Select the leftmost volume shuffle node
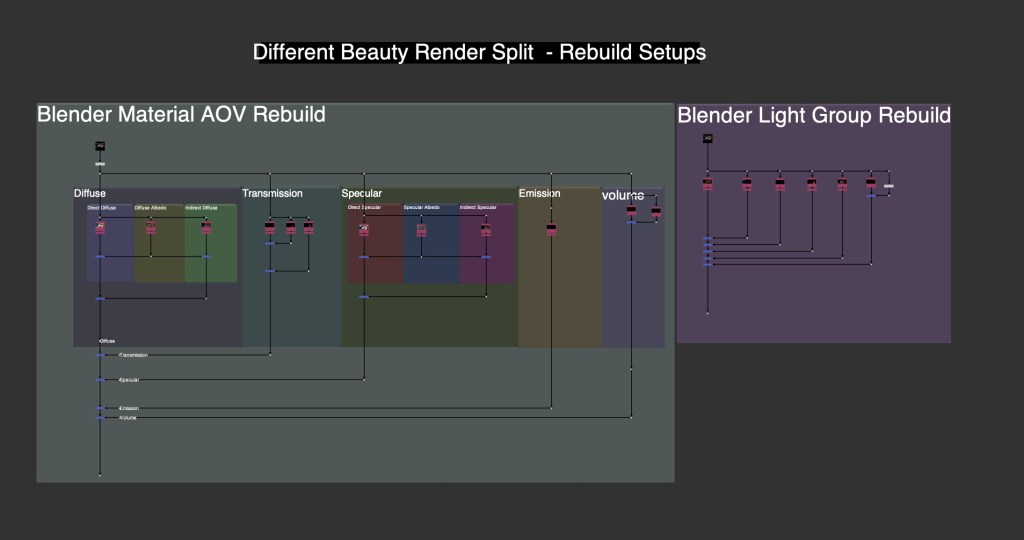Viewport: 1024px width, 540px height. [x=631, y=211]
